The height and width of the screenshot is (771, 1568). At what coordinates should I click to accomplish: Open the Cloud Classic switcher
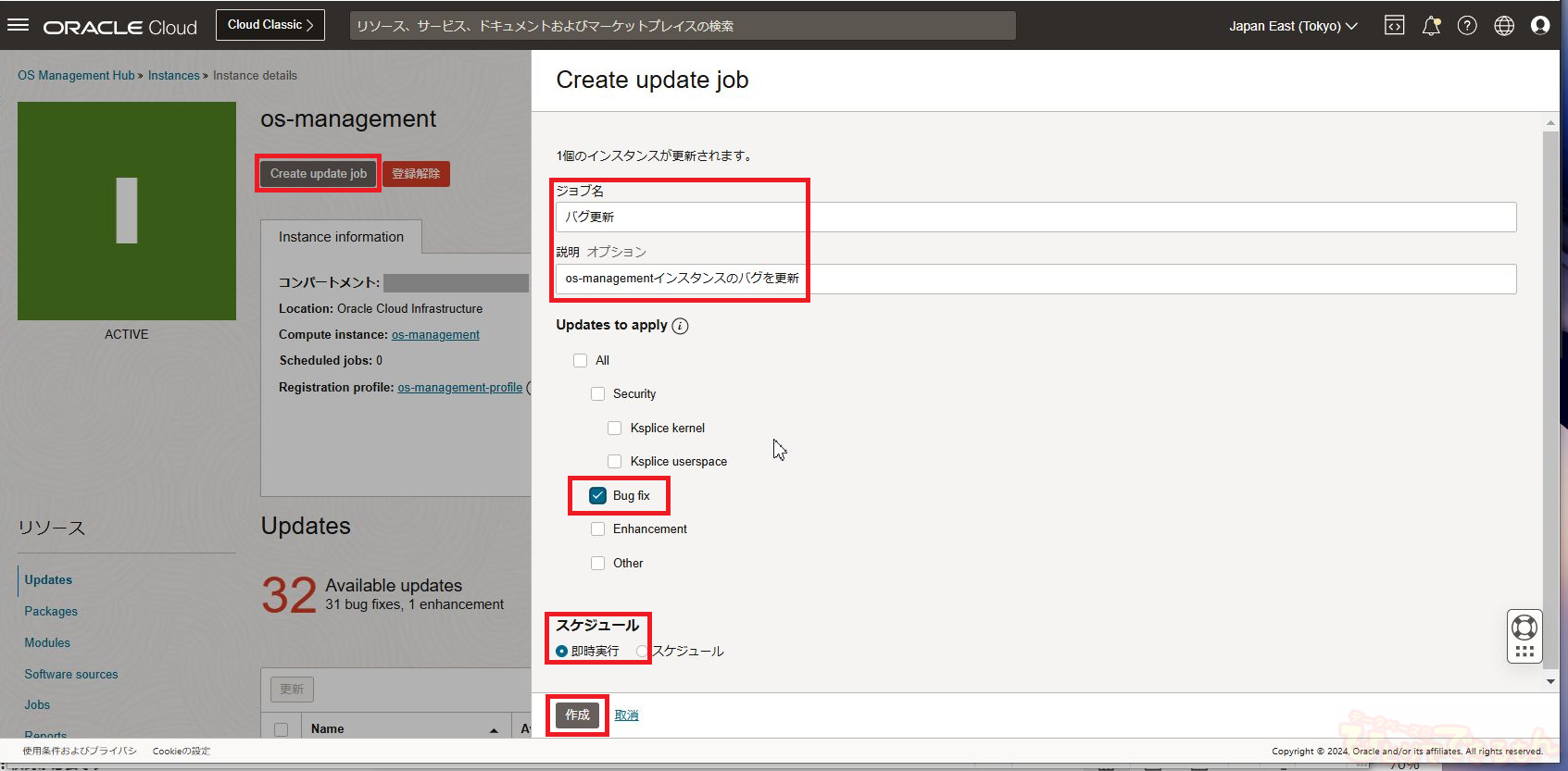coord(270,25)
